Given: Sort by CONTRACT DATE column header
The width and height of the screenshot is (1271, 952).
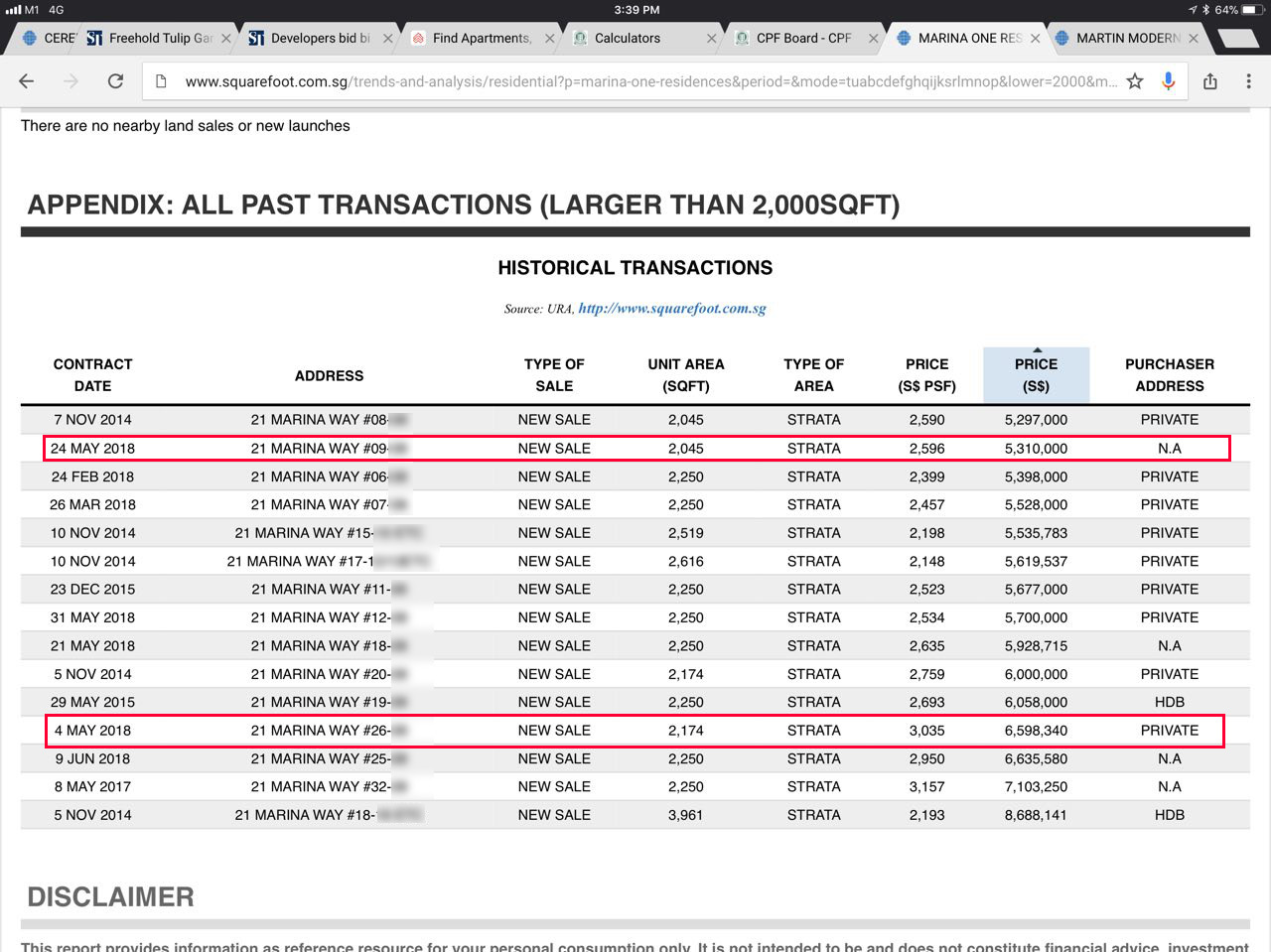Looking at the screenshot, I should (92, 375).
